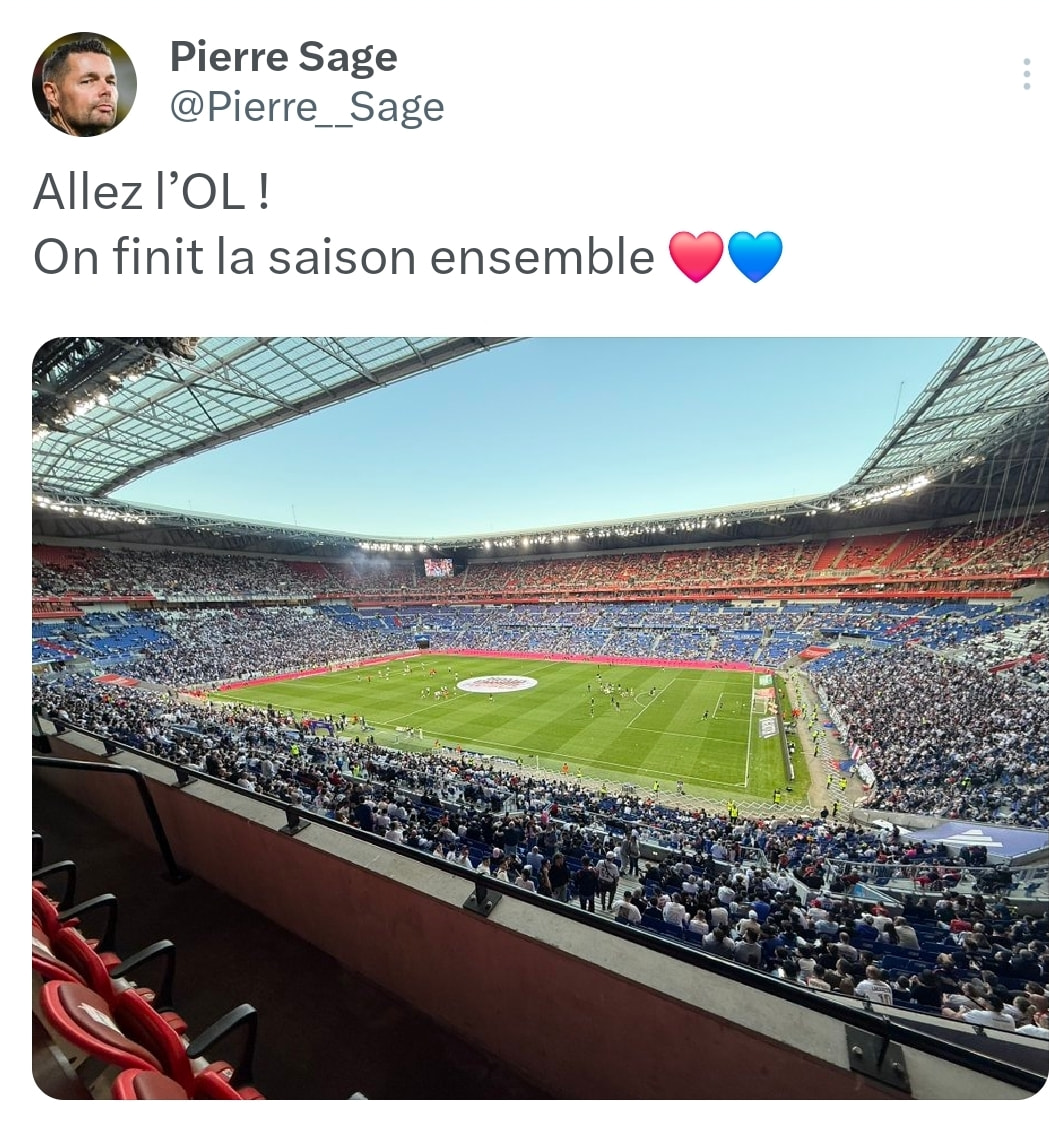The height and width of the screenshot is (1128, 1049).
Task: Click the white center-circle logo on the pitch
Action: tap(497, 683)
